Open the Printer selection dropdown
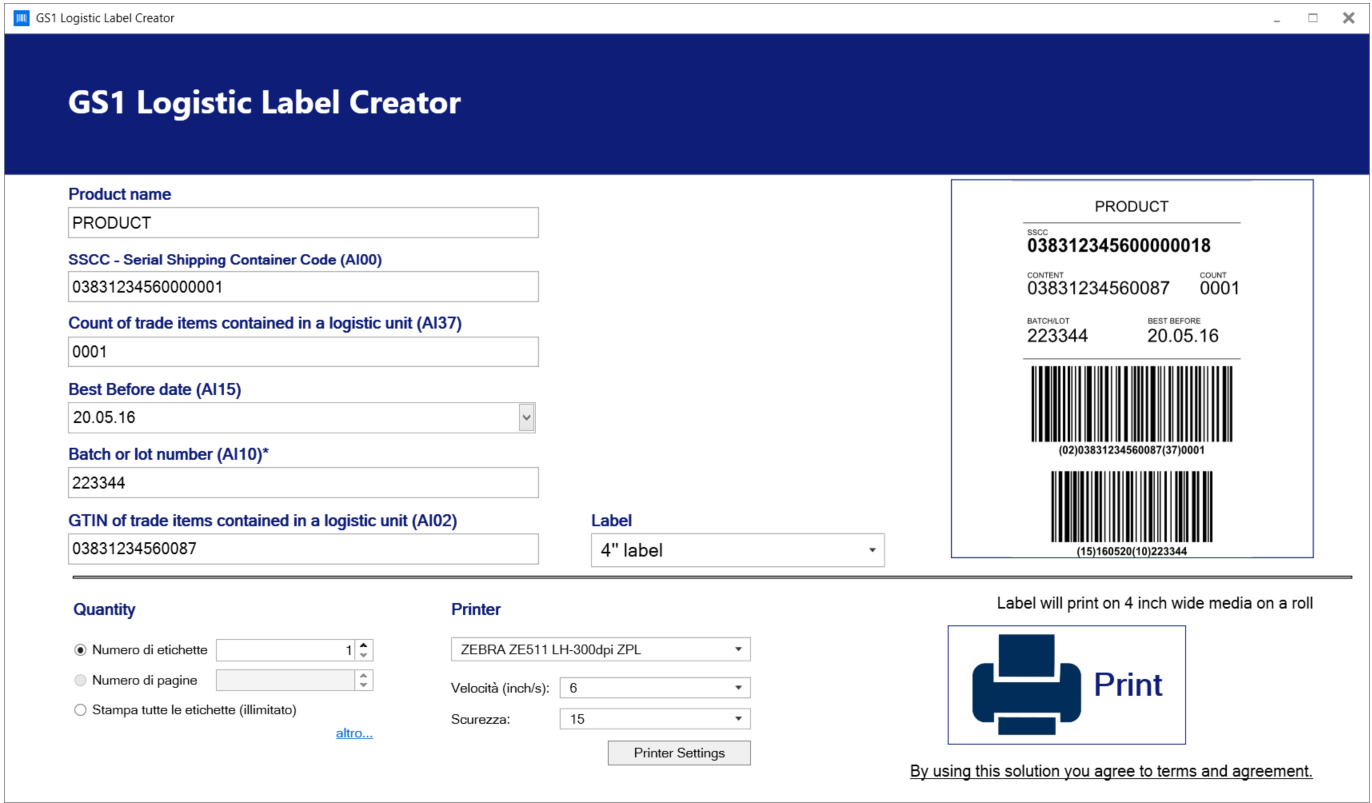Image resolution: width=1372 pixels, height=803 pixels. pos(737,649)
